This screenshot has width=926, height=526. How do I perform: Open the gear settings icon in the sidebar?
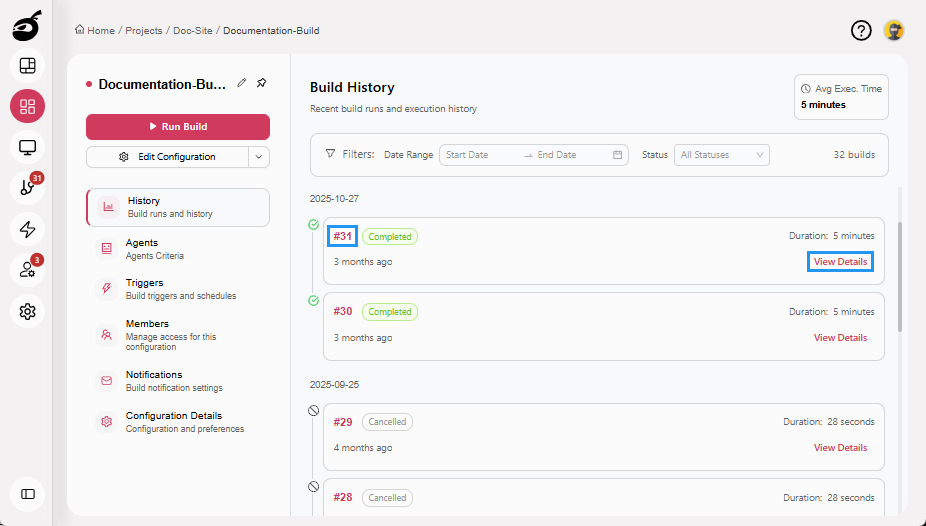point(27,311)
